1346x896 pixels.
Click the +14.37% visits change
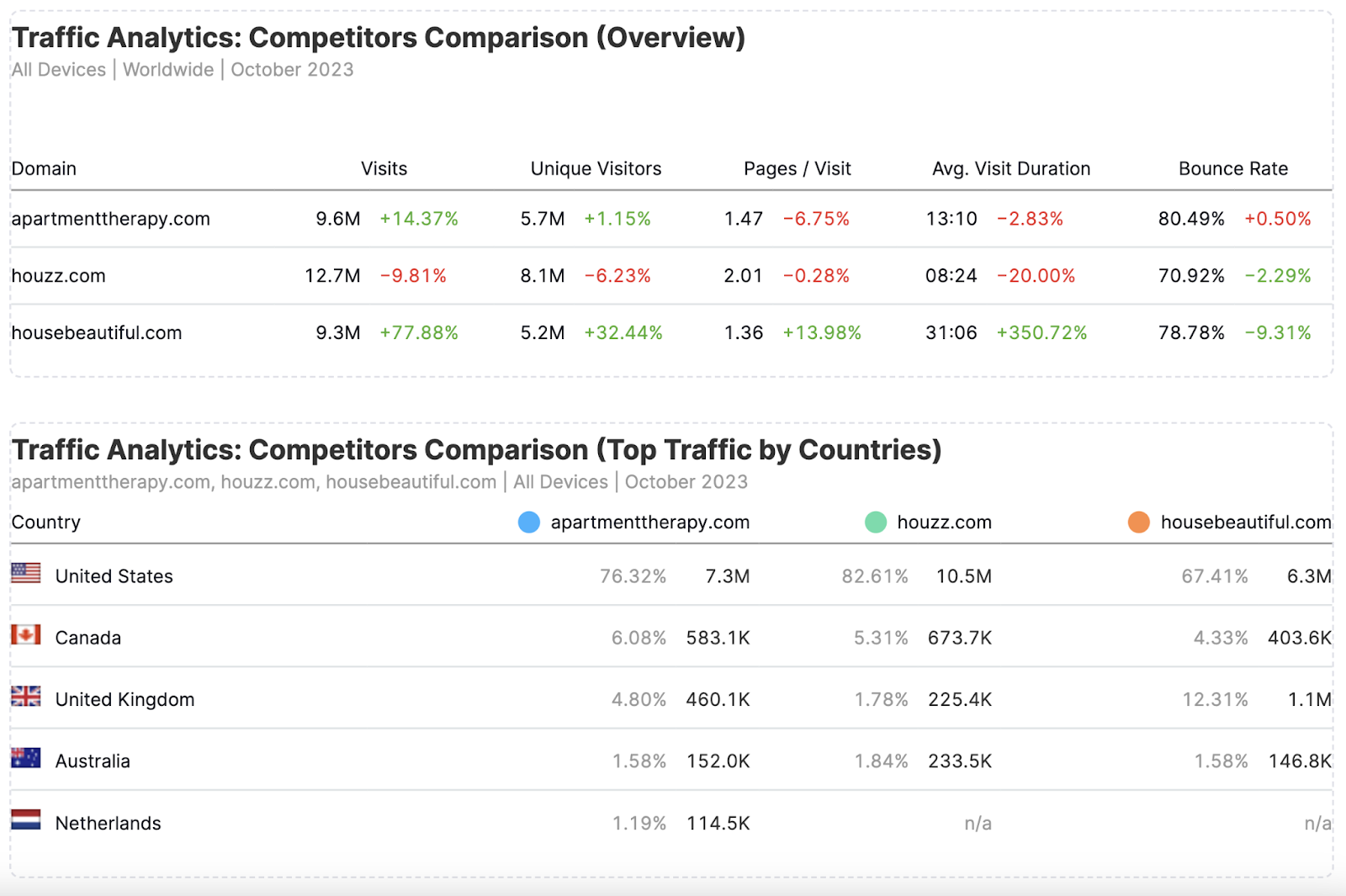pyautogui.click(x=419, y=219)
